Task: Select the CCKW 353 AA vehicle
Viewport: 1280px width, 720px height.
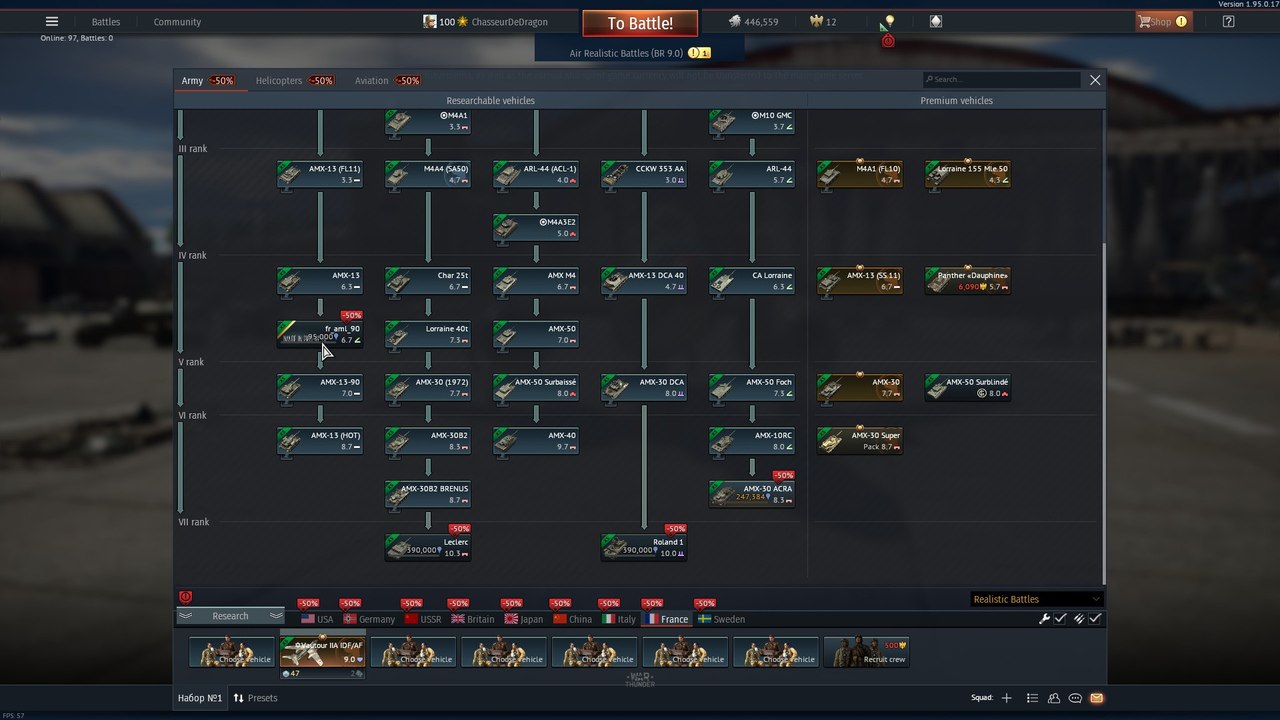Action: pos(644,174)
